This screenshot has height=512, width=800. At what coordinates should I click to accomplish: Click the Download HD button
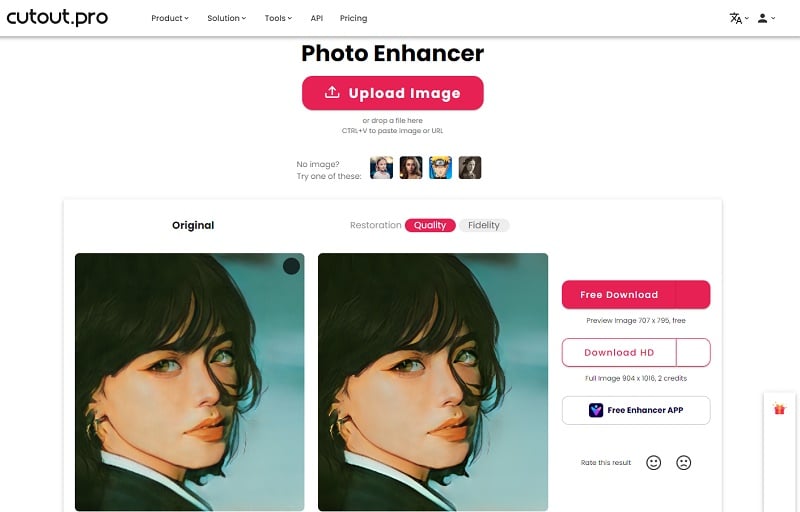(x=619, y=352)
